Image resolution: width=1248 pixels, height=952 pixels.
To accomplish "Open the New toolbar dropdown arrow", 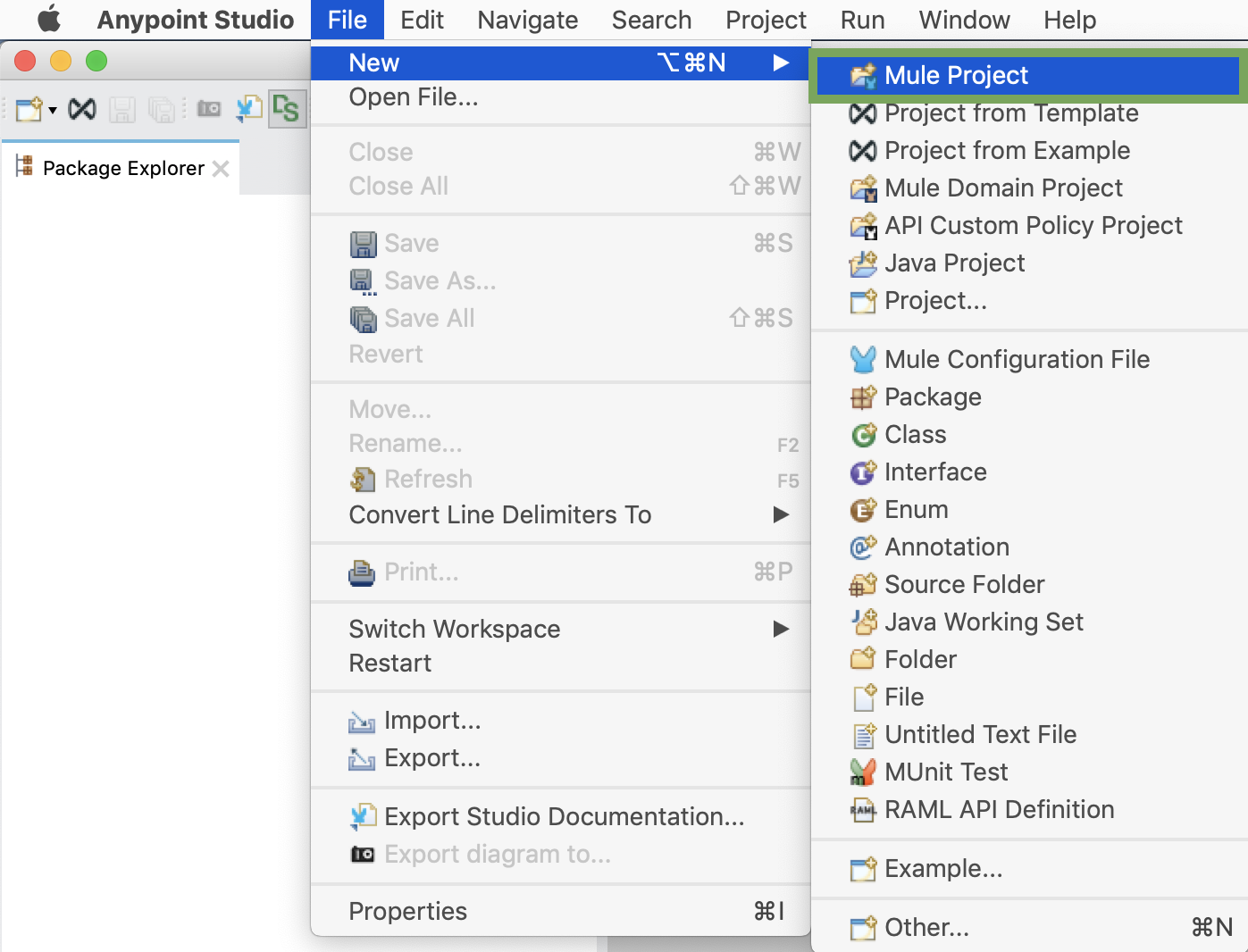I will pyautogui.click(x=53, y=110).
